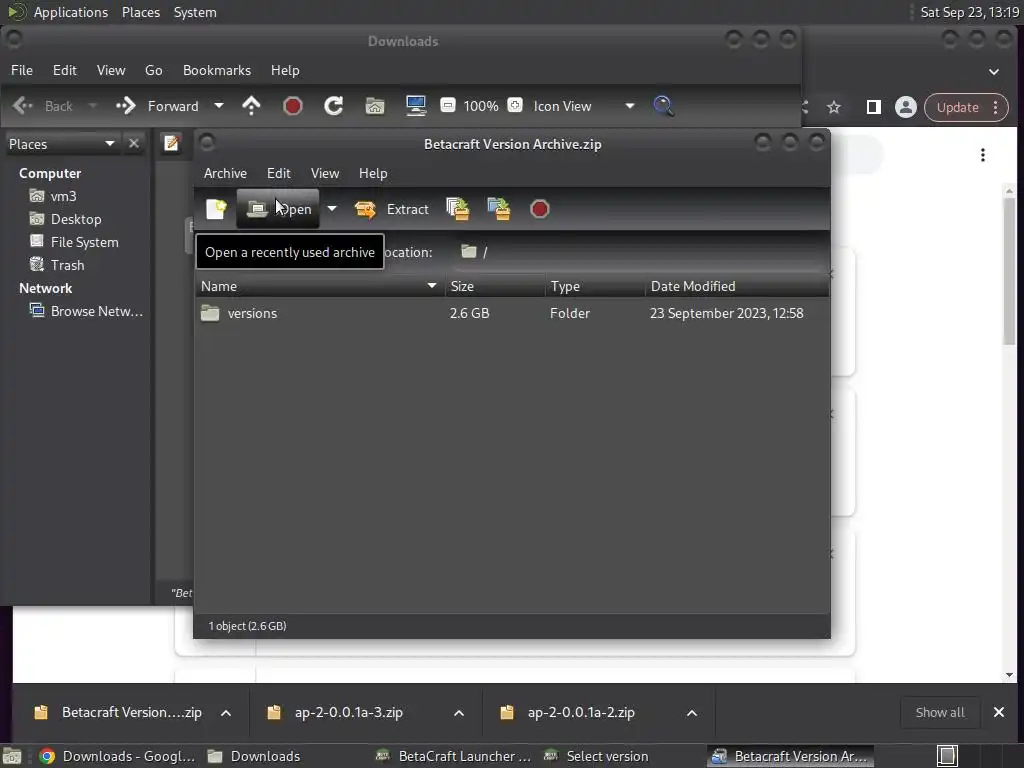Switch to Downloads - Google Chrome taskbar item
The height and width of the screenshot is (768, 1024).
coord(117,756)
